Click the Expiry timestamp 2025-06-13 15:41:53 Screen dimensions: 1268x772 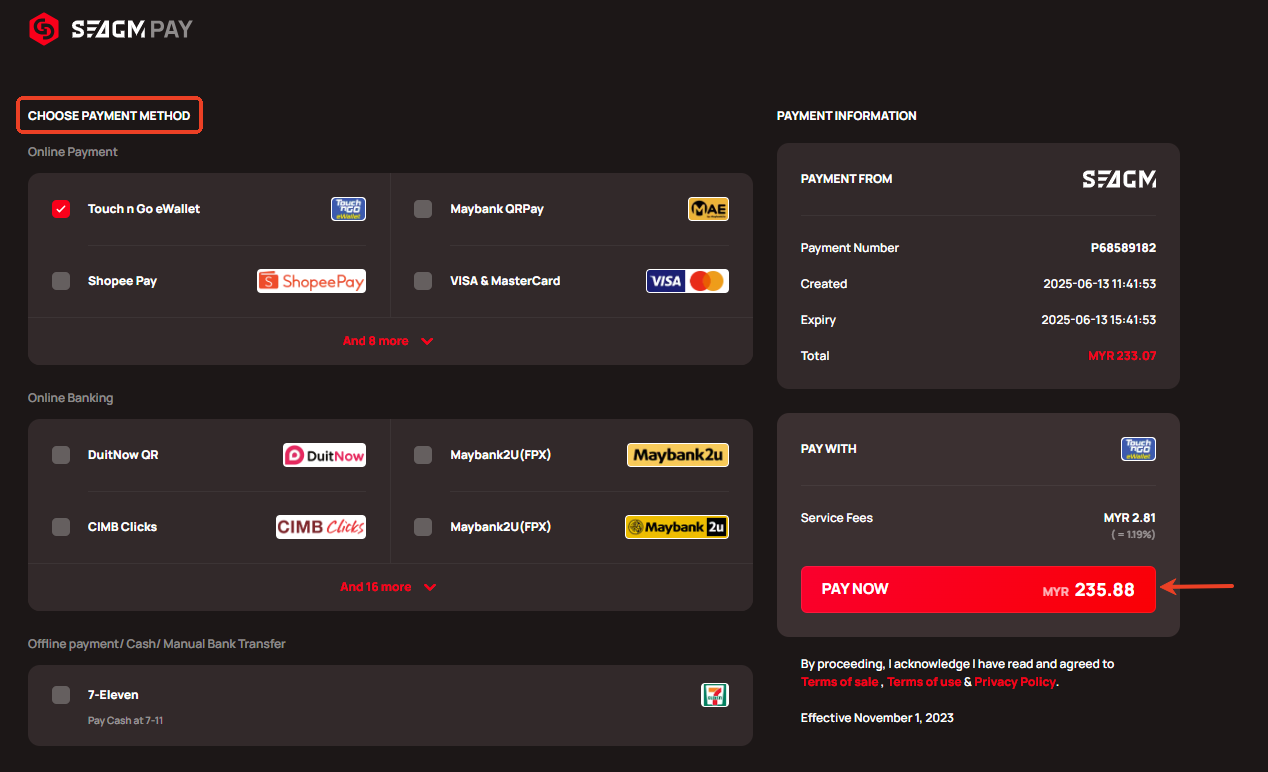1099,320
